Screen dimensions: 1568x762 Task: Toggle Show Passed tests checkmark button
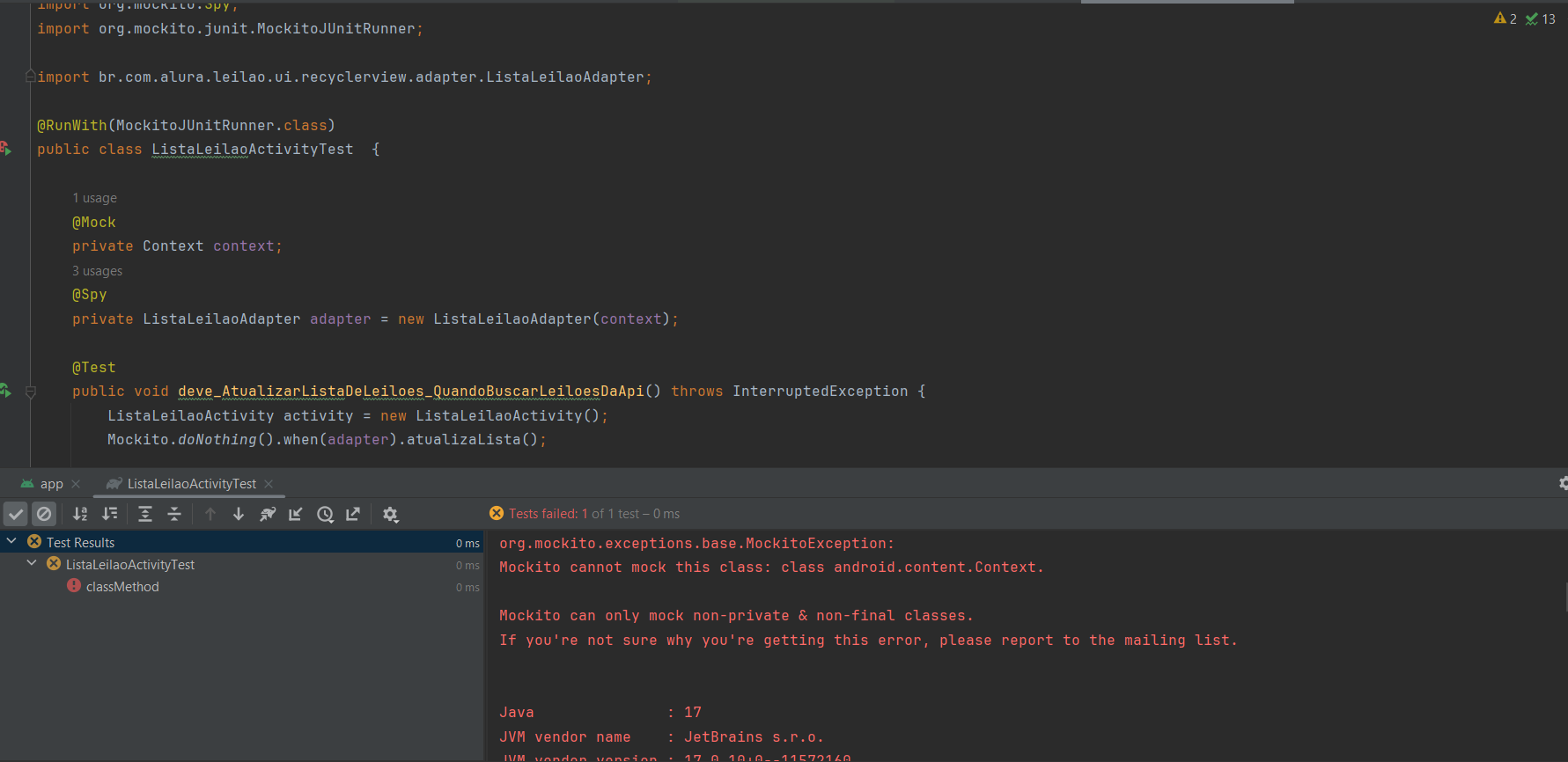(16, 514)
